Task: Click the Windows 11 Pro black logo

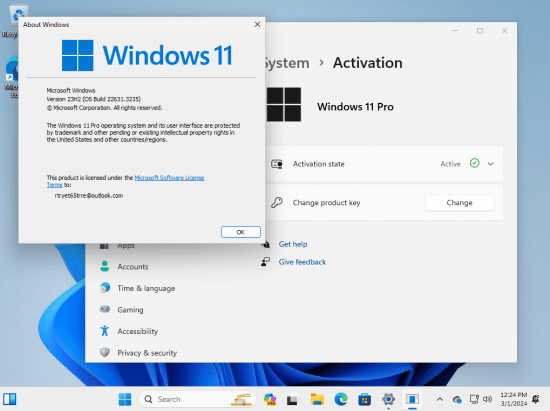Action: pos(284,104)
